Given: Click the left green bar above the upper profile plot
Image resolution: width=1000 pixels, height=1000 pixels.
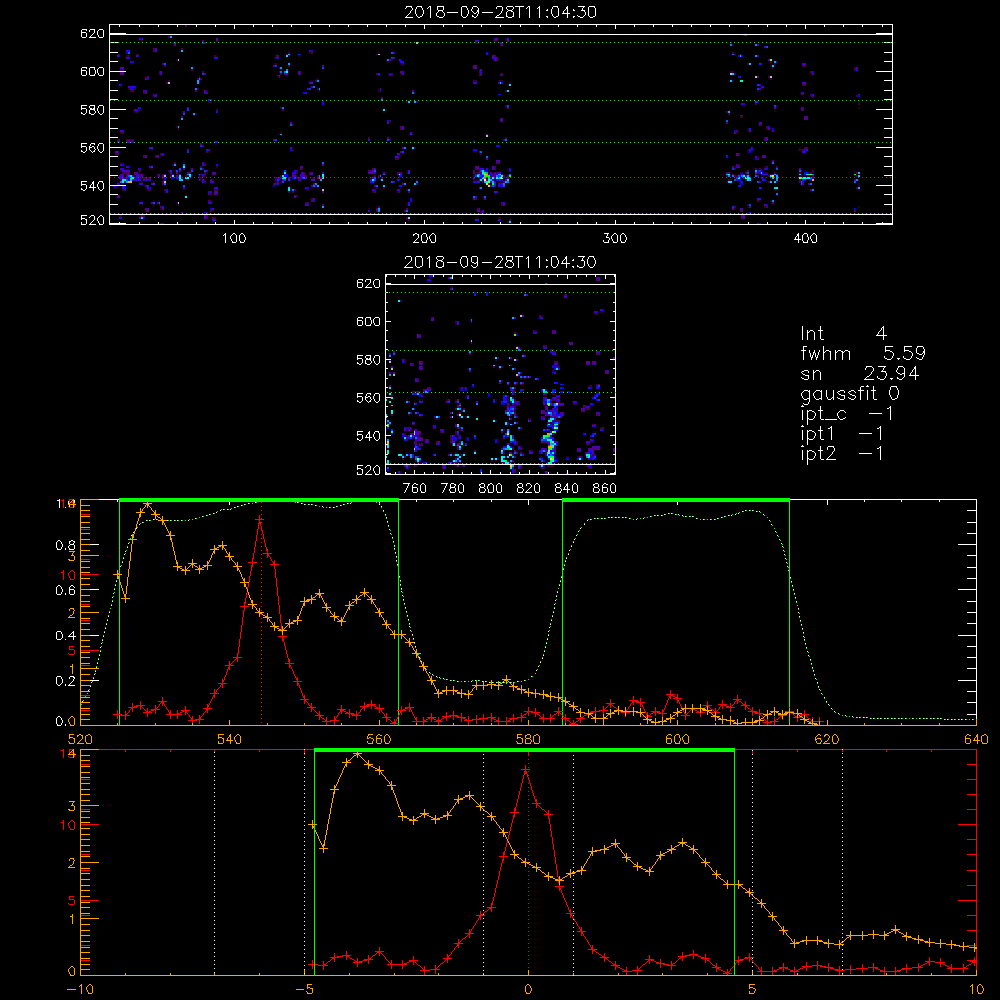Looking at the screenshot, I should pyautogui.click(x=259, y=500).
